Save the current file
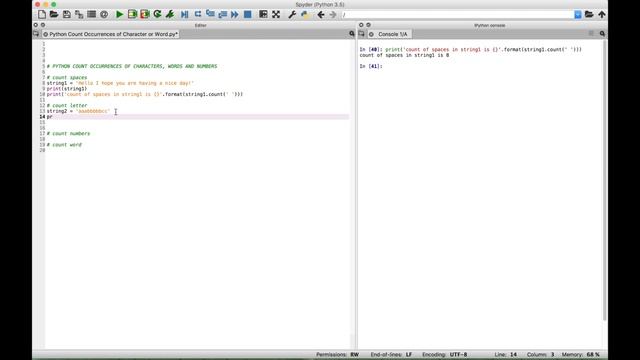The height and width of the screenshot is (360, 640). point(67,14)
